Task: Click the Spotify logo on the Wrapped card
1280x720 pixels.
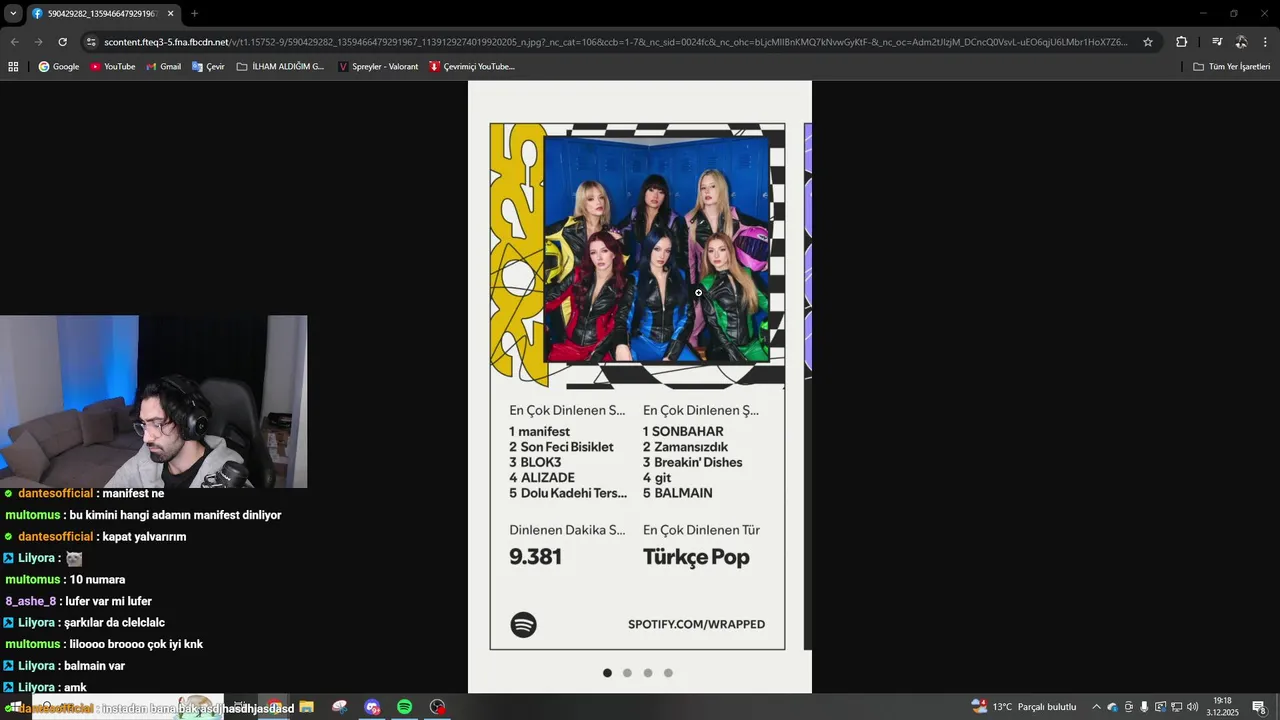Action: (523, 625)
